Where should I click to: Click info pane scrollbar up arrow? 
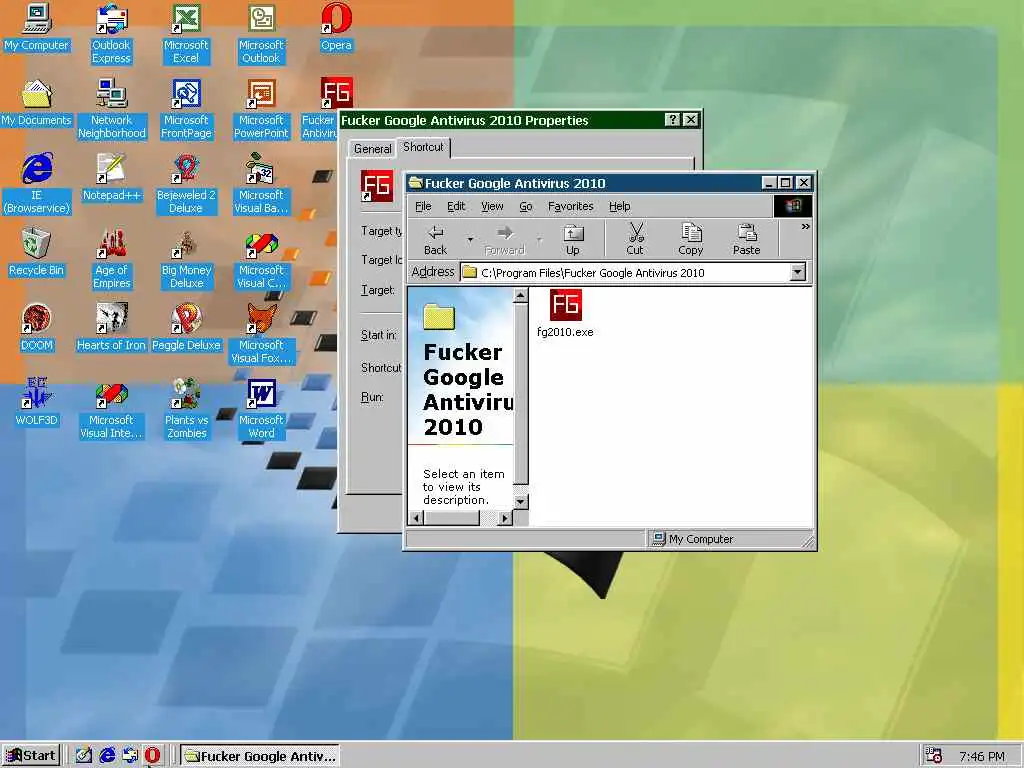pos(520,296)
